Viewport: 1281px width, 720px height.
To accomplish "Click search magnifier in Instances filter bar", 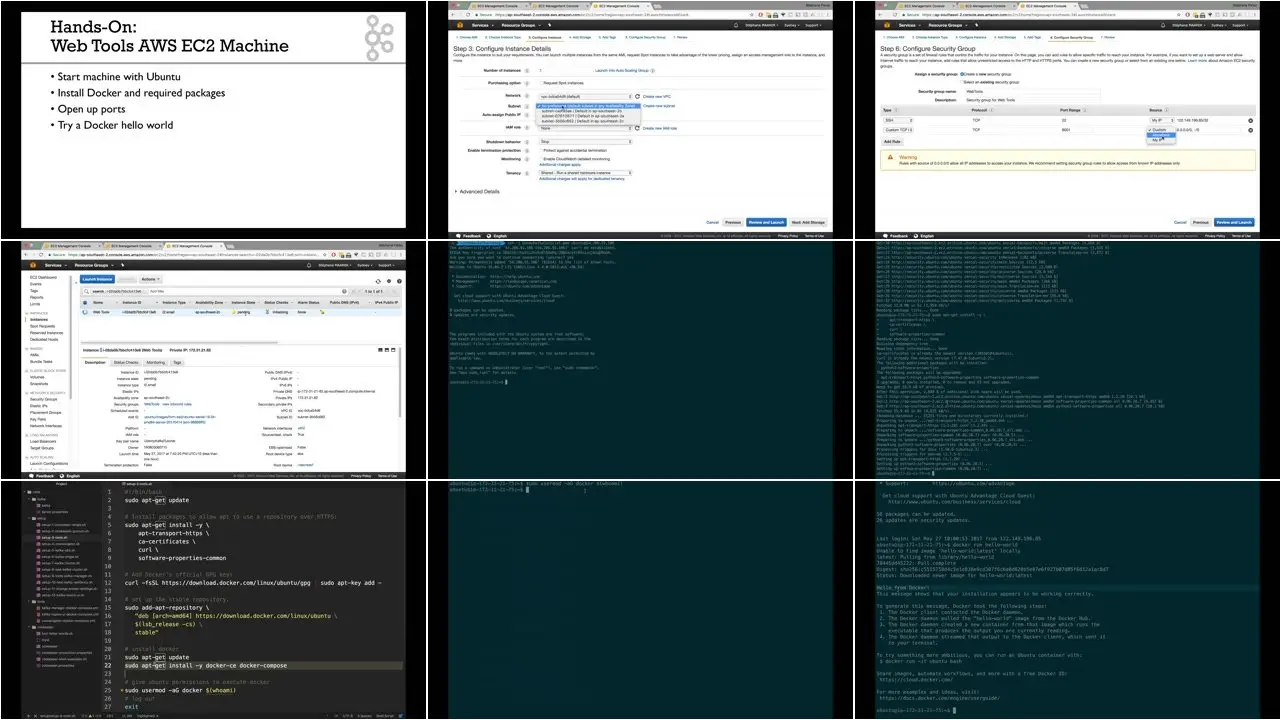I will (x=86, y=289).
